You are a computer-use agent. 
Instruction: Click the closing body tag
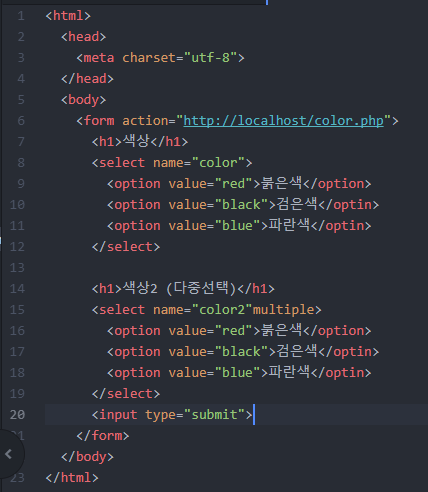coord(87,457)
